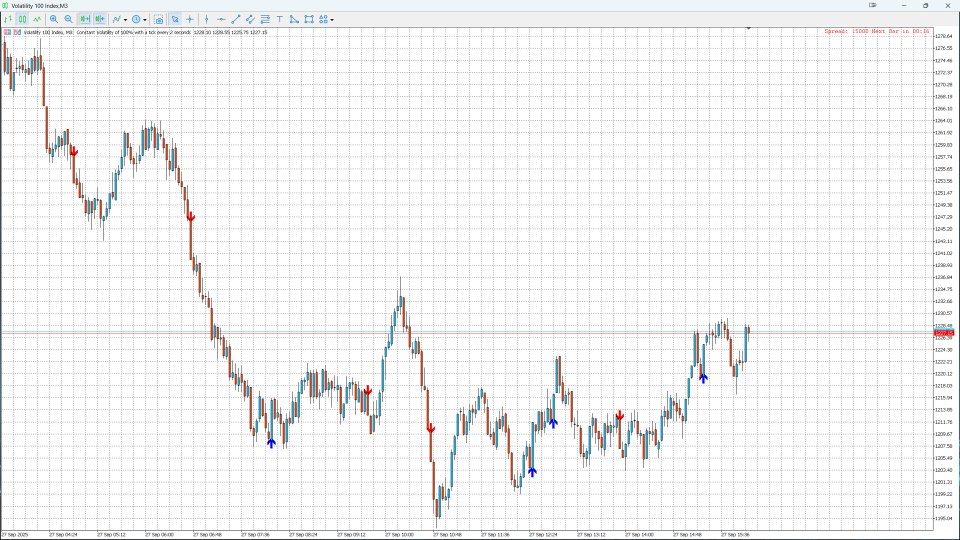Click the chart window app icon in title bar
This screenshot has height=540, width=960.
[x=6, y=6]
